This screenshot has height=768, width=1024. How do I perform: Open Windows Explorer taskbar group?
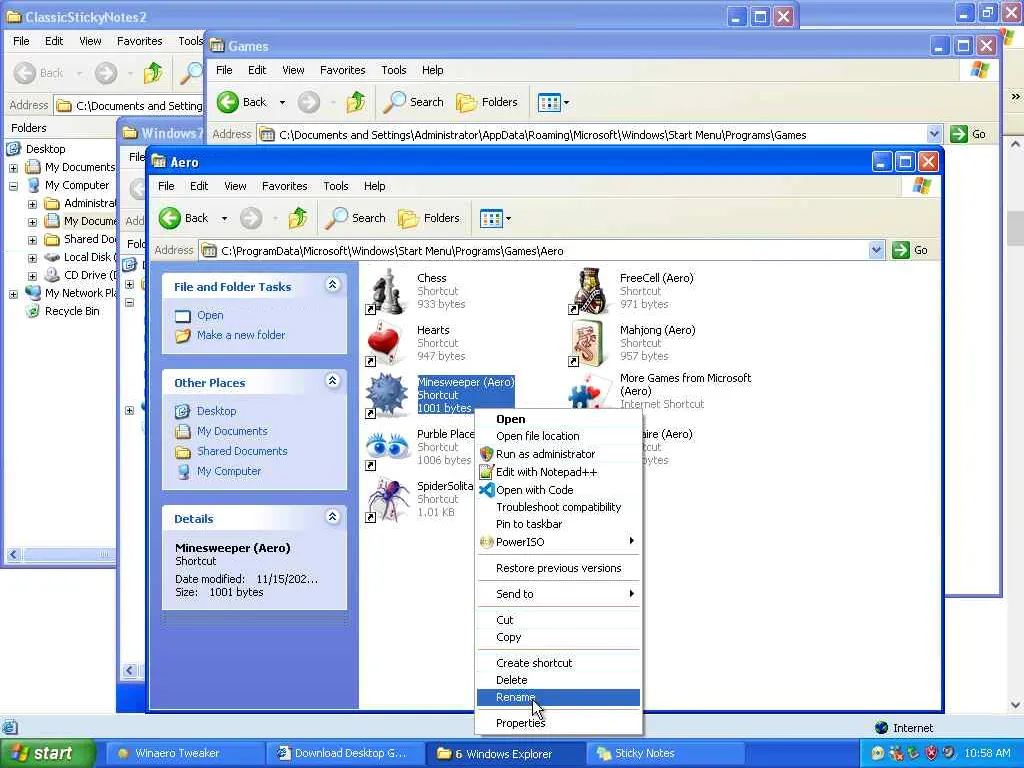[x=504, y=753]
